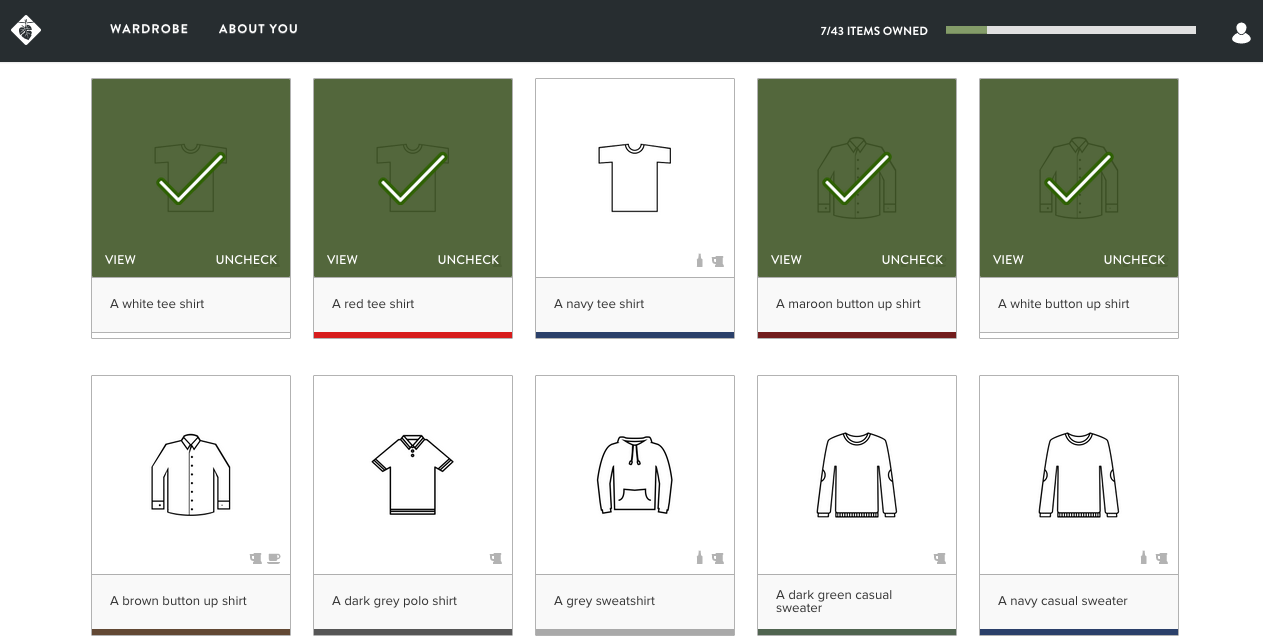Screen dimensions: 1263x643
Task: Select the navy tee shirt illustration
Action: [634, 177]
